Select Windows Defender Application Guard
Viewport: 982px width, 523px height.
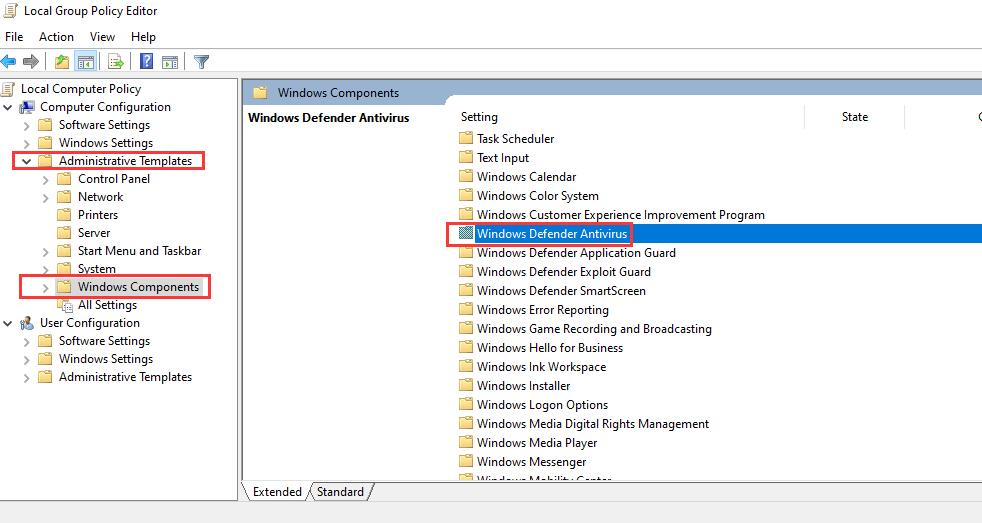pos(576,252)
